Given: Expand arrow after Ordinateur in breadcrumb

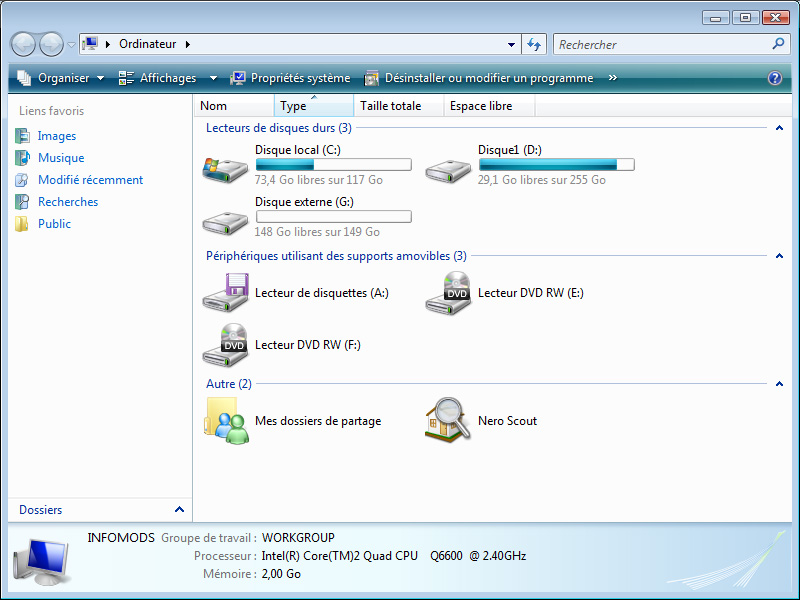Looking at the screenshot, I should click(188, 44).
